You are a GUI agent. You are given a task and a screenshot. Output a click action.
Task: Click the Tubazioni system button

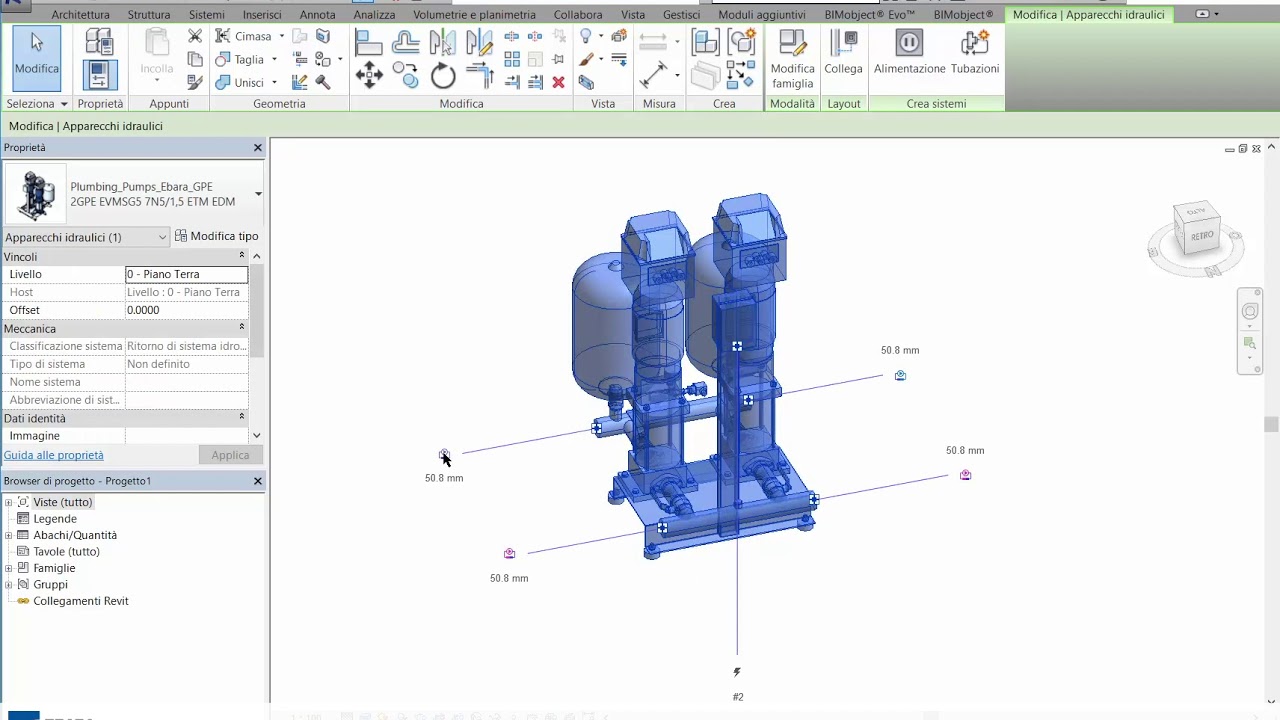point(975,53)
